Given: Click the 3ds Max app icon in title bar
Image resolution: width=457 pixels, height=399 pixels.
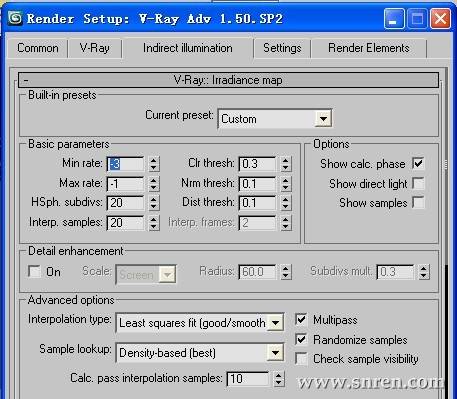Looking at the screenshot, I should point(15,18).
